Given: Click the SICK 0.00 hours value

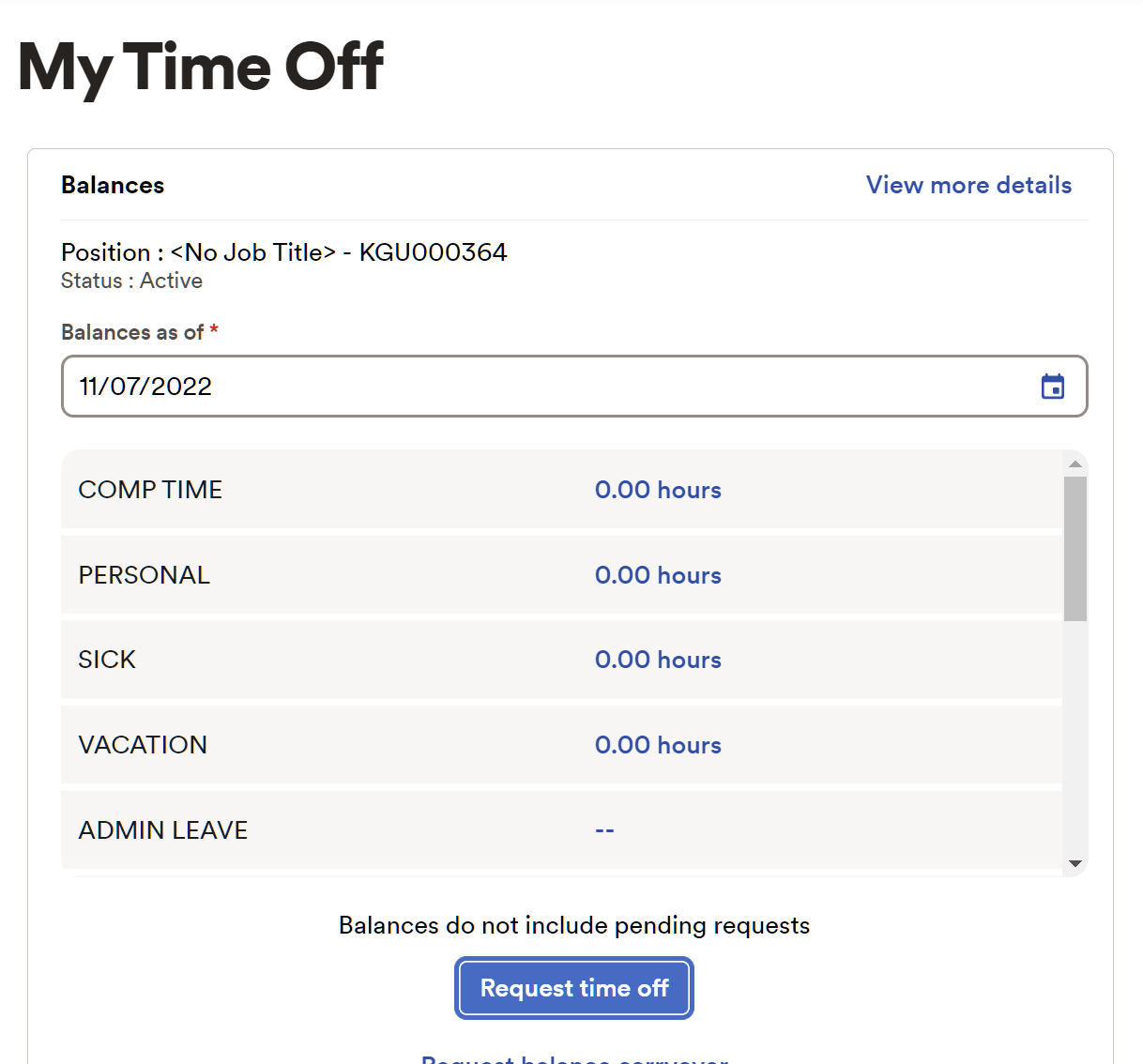Looking at the screenshot, I should pos(658,660).
